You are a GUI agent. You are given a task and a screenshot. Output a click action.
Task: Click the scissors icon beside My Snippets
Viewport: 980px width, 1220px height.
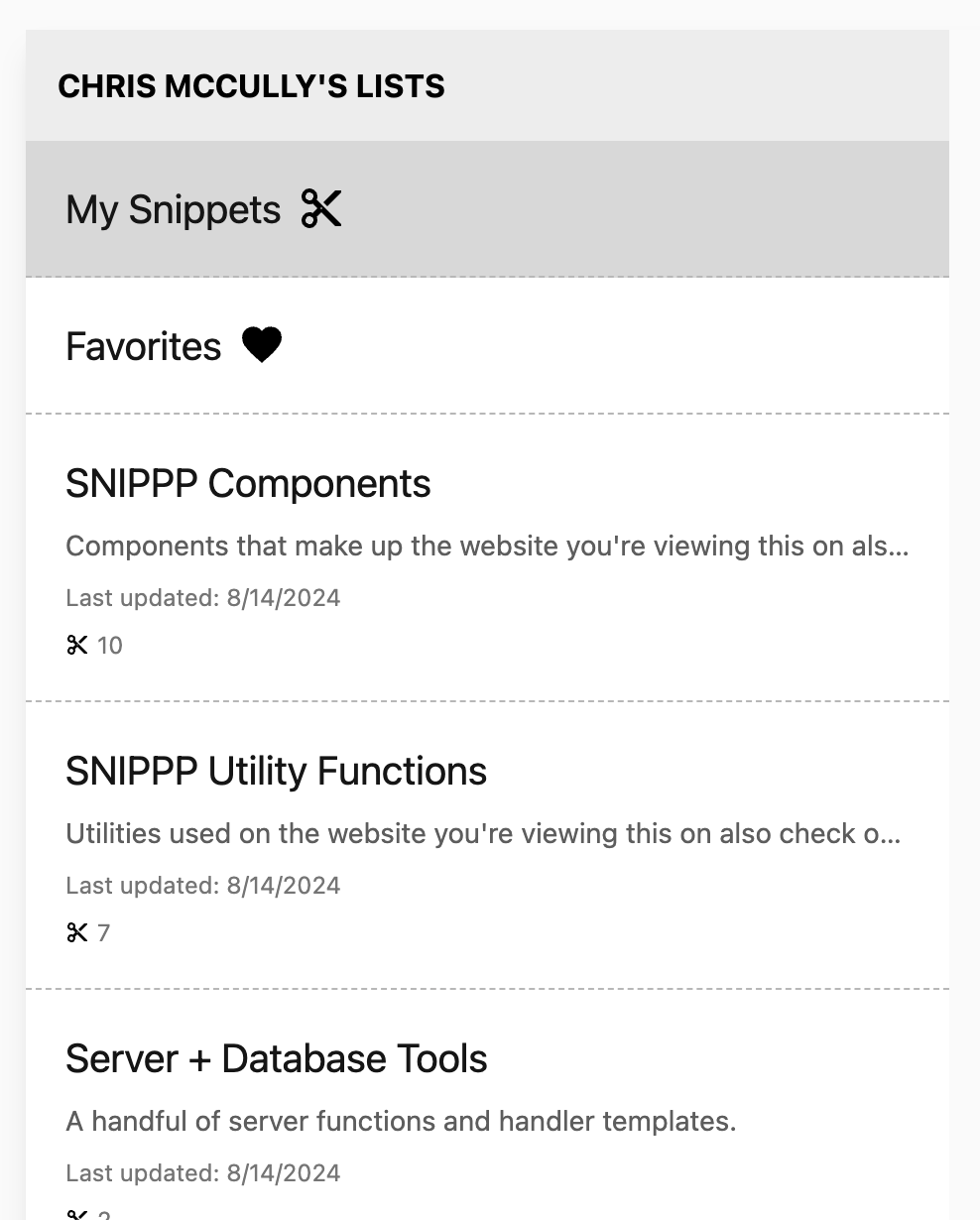pos(321,209)
